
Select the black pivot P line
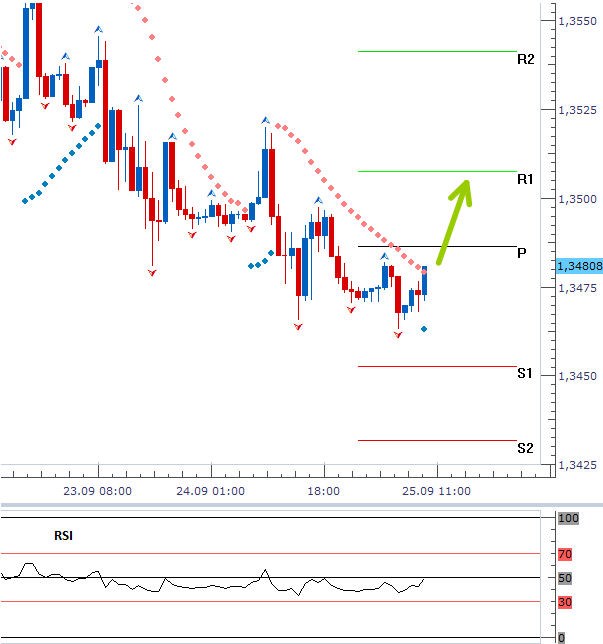(437, 246)
